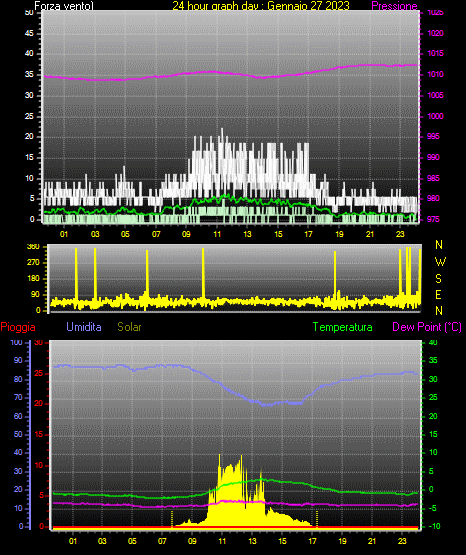466x555 pixels.
Task: Click the 360 wind direction axis value
Action: 33,247
